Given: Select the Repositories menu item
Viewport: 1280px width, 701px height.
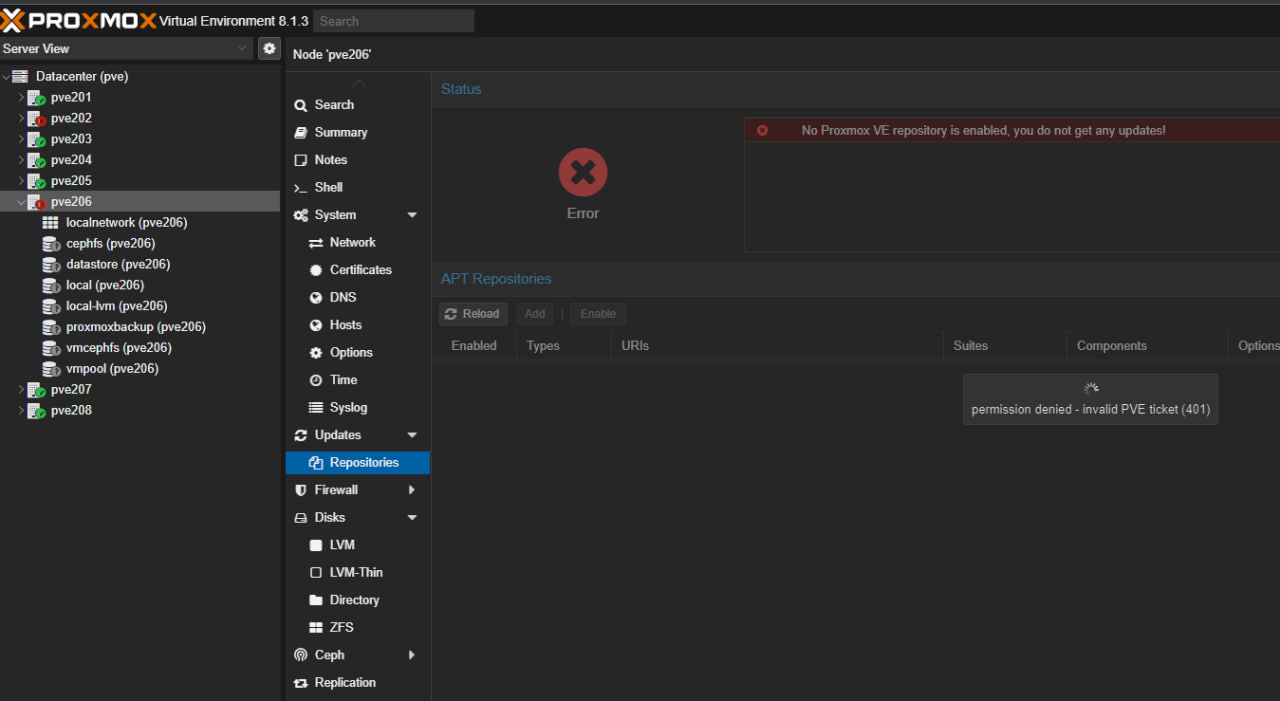Looking at the screenshot, I should 358,463.
